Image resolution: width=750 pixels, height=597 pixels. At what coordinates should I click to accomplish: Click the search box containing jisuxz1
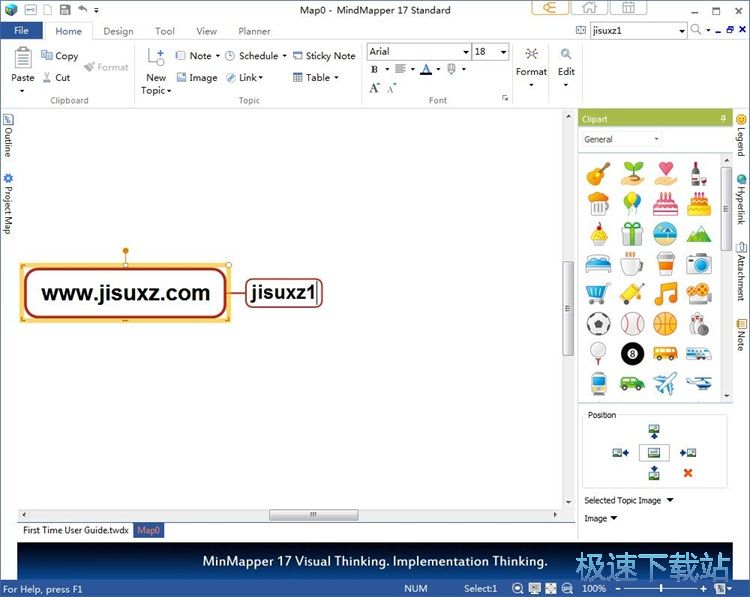pyautogui.click(x=634, y=31)
